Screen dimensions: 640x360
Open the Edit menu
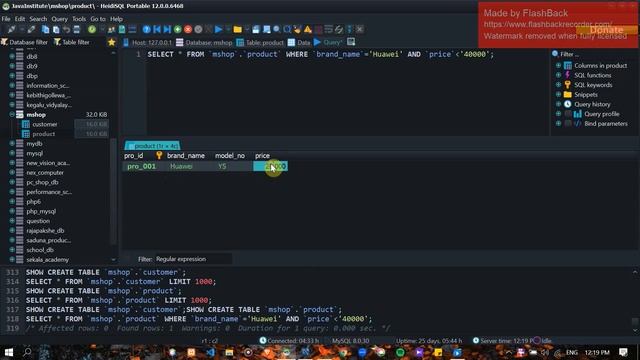20,19
